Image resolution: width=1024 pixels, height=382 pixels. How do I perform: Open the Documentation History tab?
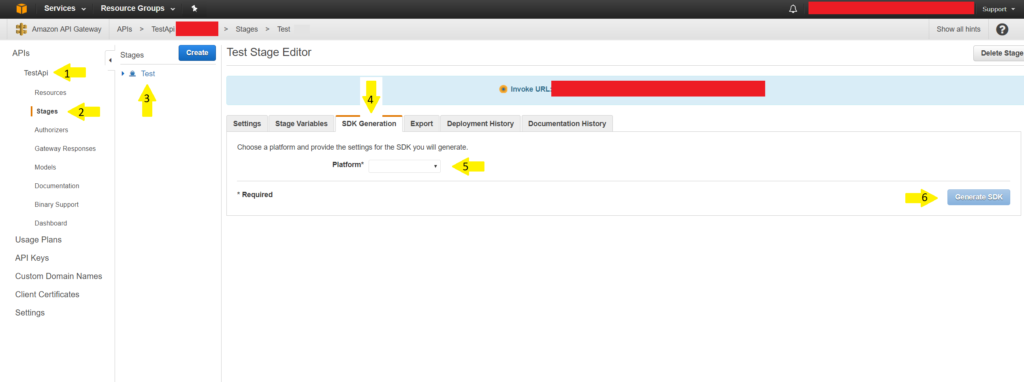pos(567,123)
